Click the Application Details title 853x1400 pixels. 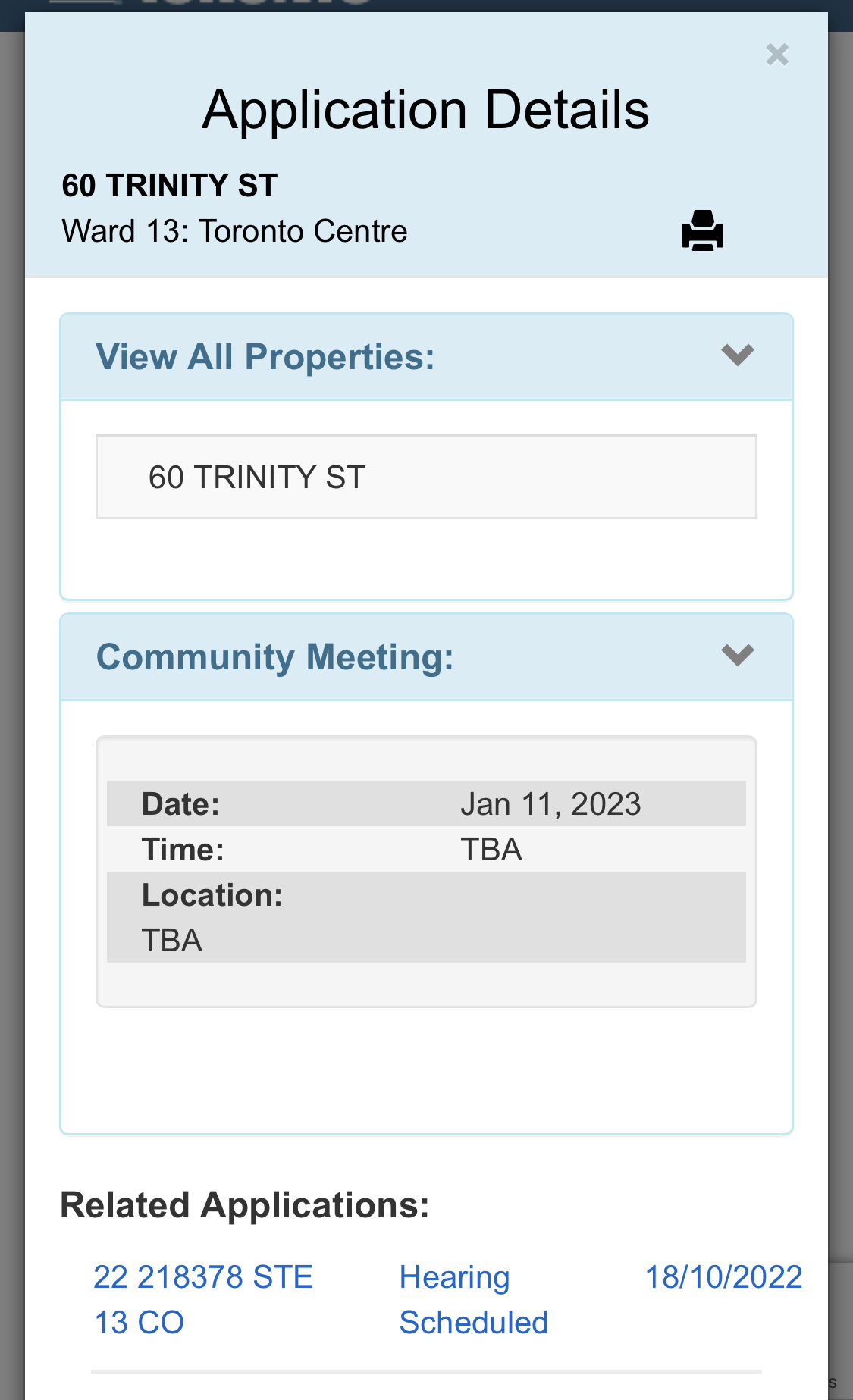pos(425,110)
